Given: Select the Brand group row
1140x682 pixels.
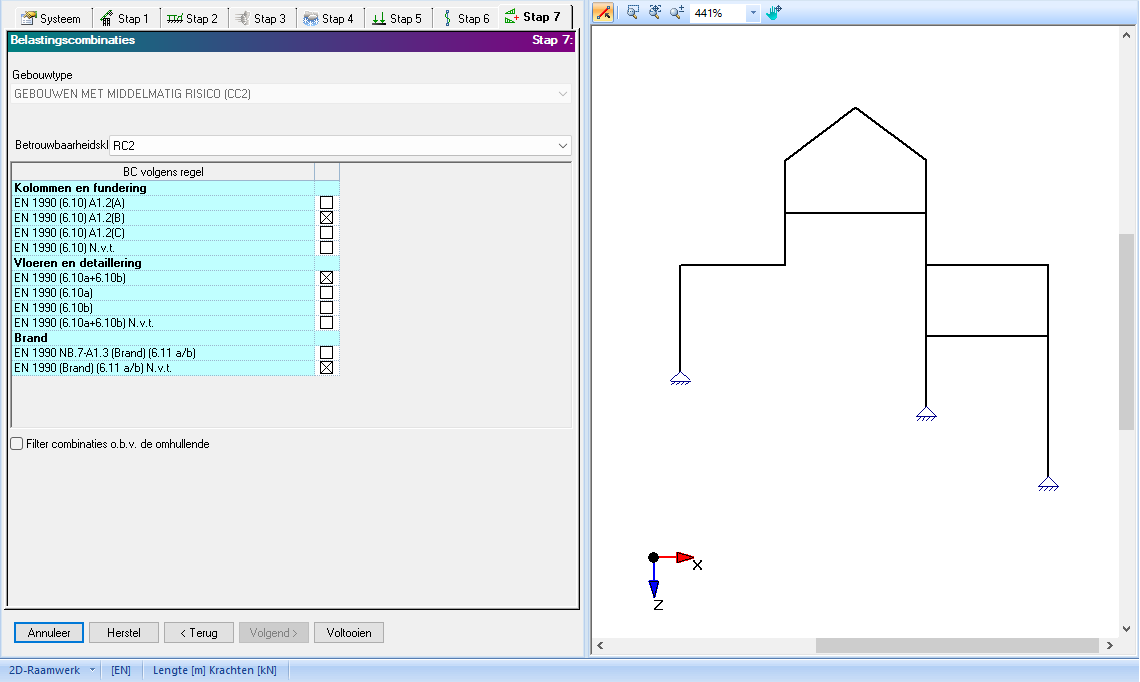Looking at the screenshot, I should point(163,337).
